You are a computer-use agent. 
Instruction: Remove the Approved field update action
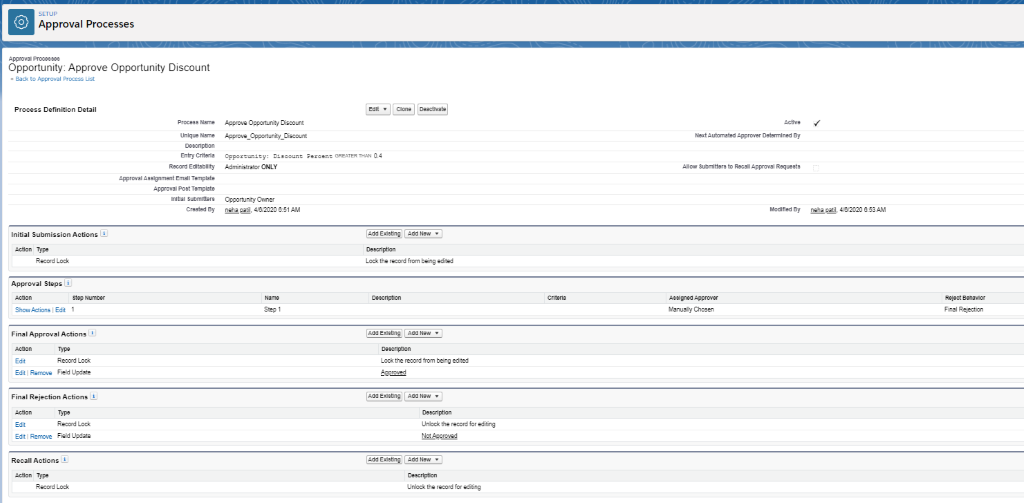[x=41, y=373]
